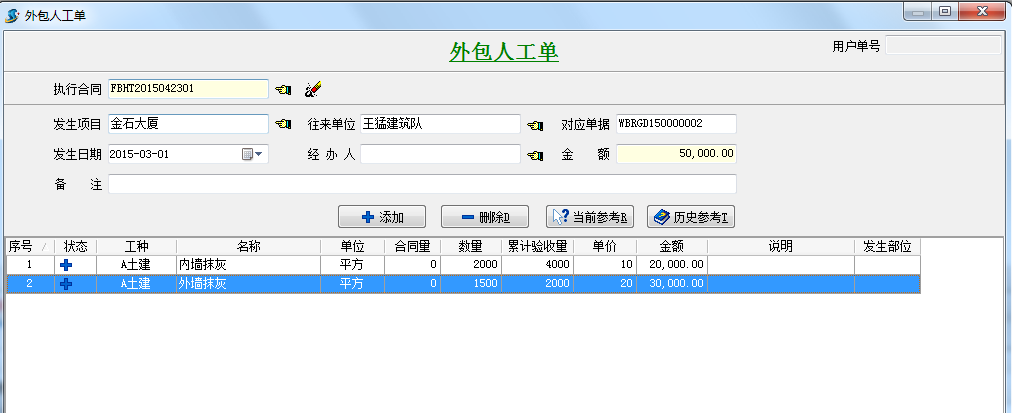Click into the 备注 remarks field

pos(422,184)
